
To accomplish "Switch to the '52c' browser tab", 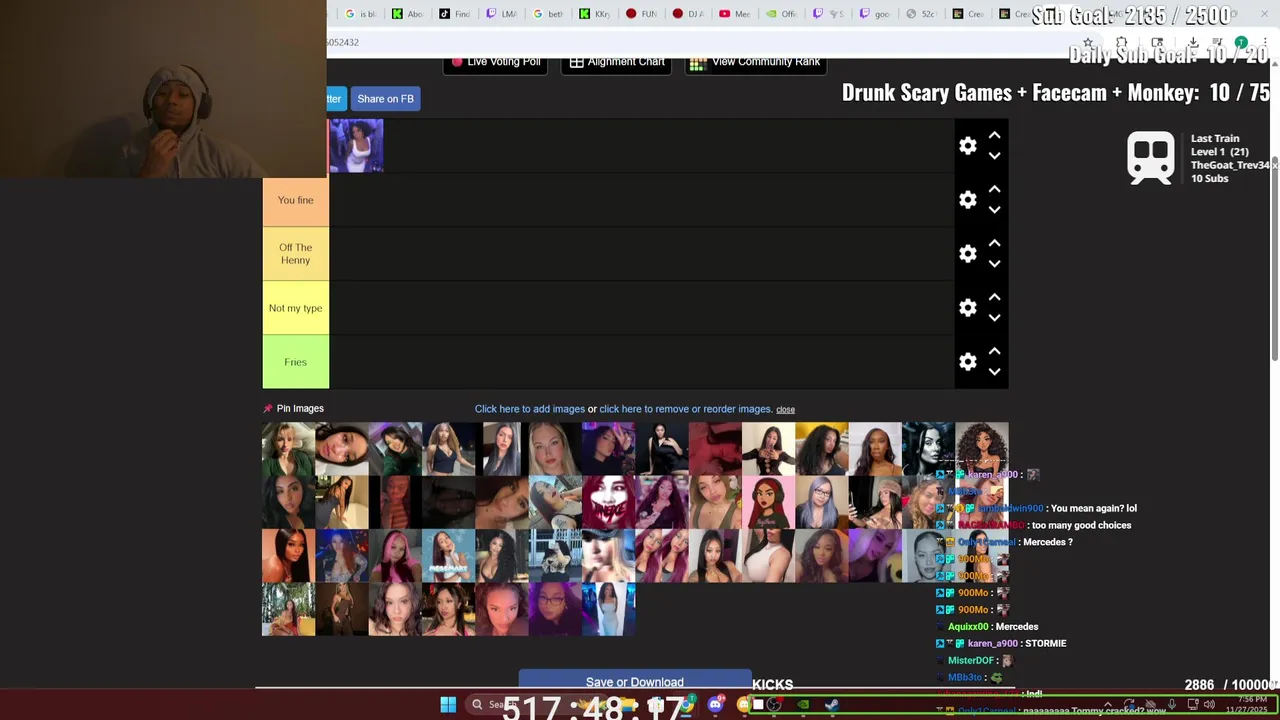I will coord(922,14).
